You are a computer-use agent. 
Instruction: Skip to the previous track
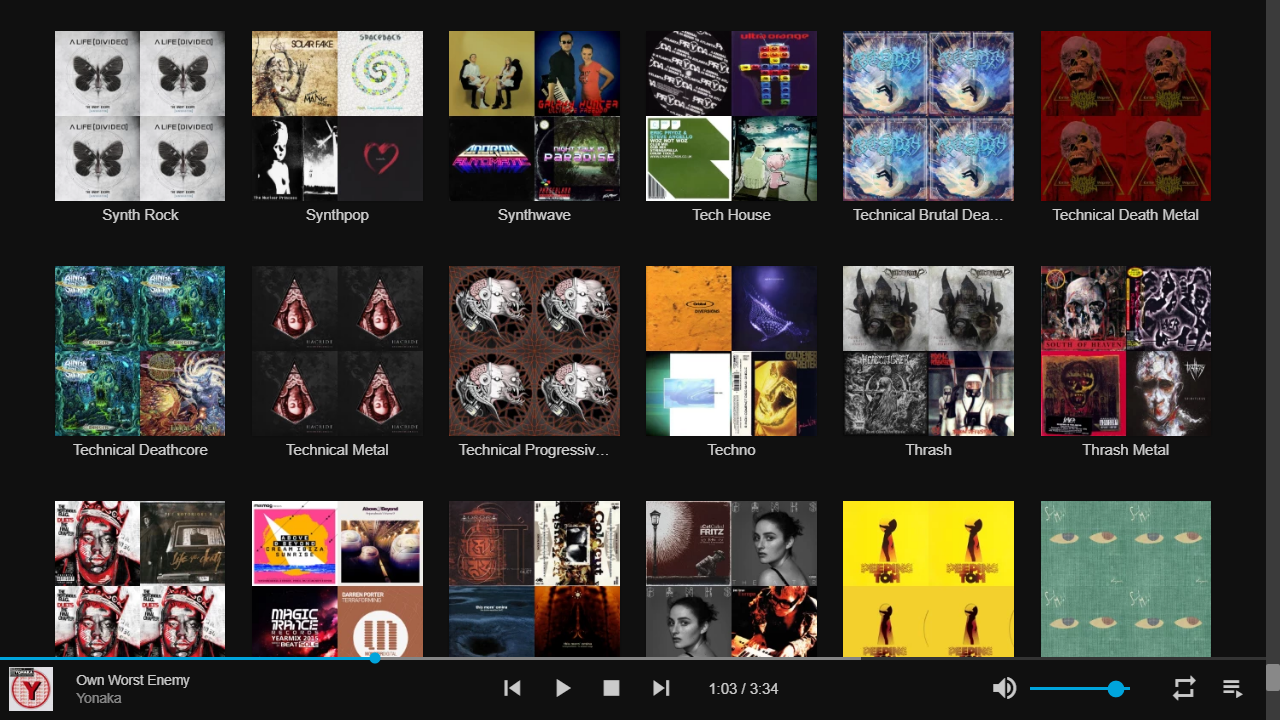point(512,688)
